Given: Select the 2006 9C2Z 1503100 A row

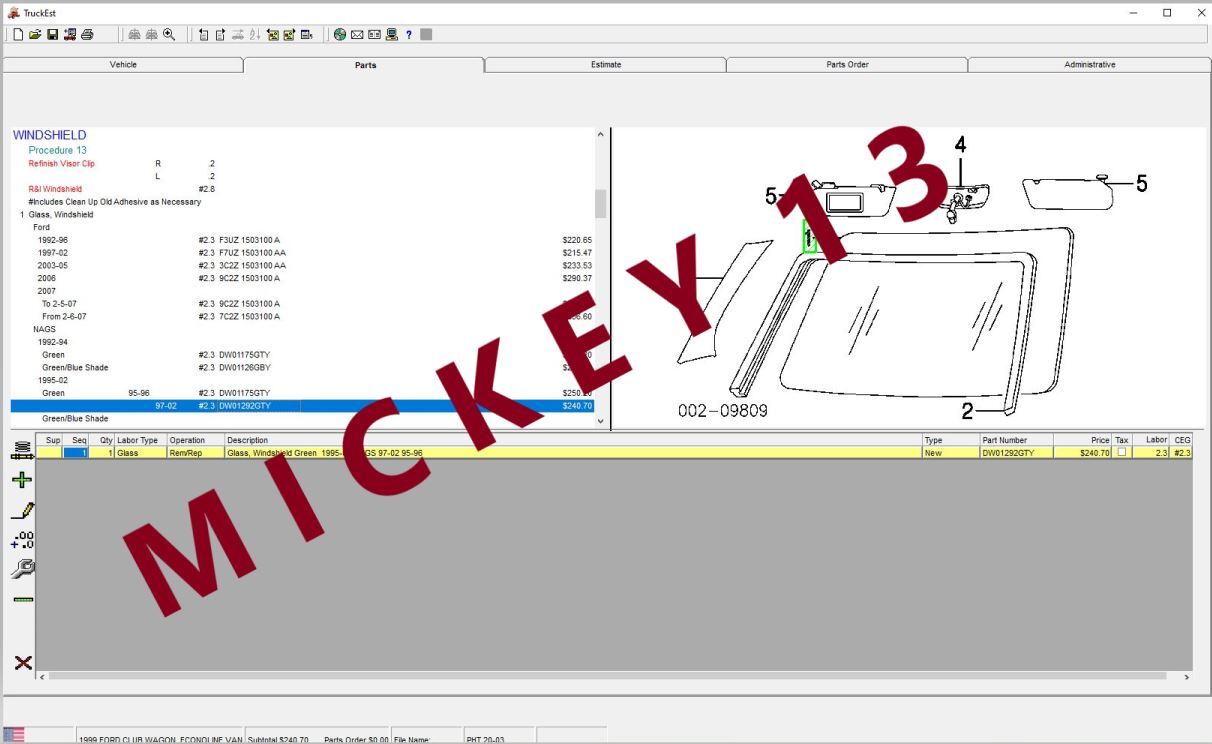Looking at the screenshot, I should (302, 278).
